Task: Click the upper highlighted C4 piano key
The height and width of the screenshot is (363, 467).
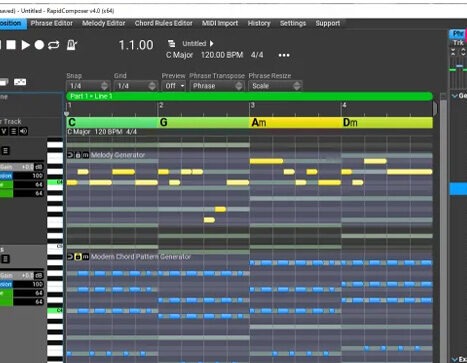Action: click(x=55, y=182)
